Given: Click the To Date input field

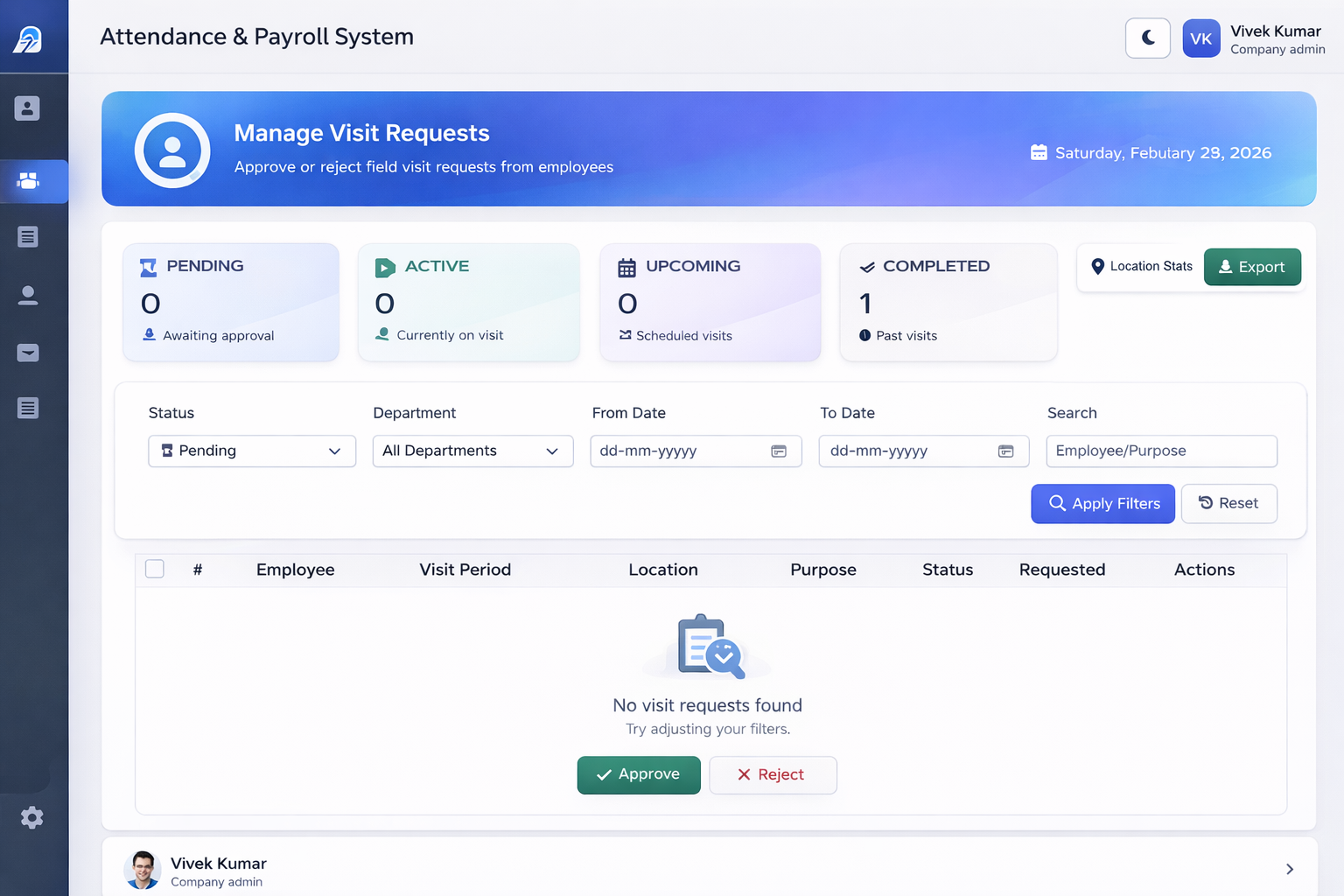Looking at the screenshot, I should 924,451.
